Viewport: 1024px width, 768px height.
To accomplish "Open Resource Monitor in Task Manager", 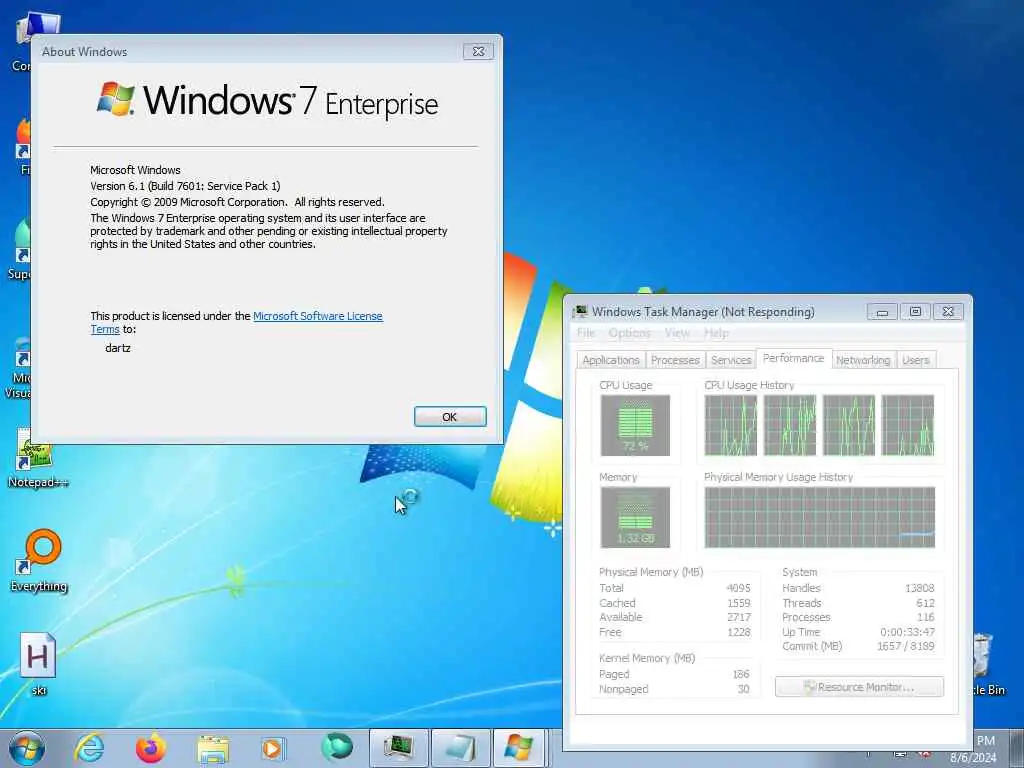I will (859, 687).
